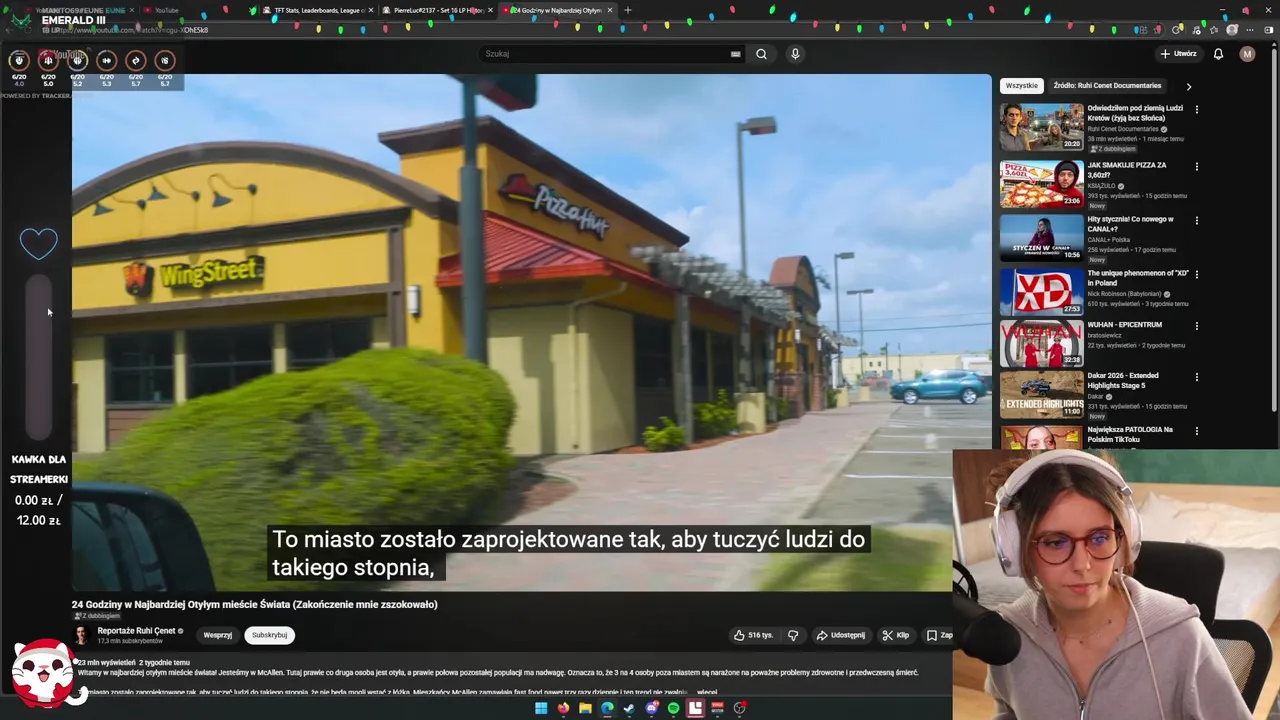
Task: Open the account avatar M menu
Action: 1247,54
